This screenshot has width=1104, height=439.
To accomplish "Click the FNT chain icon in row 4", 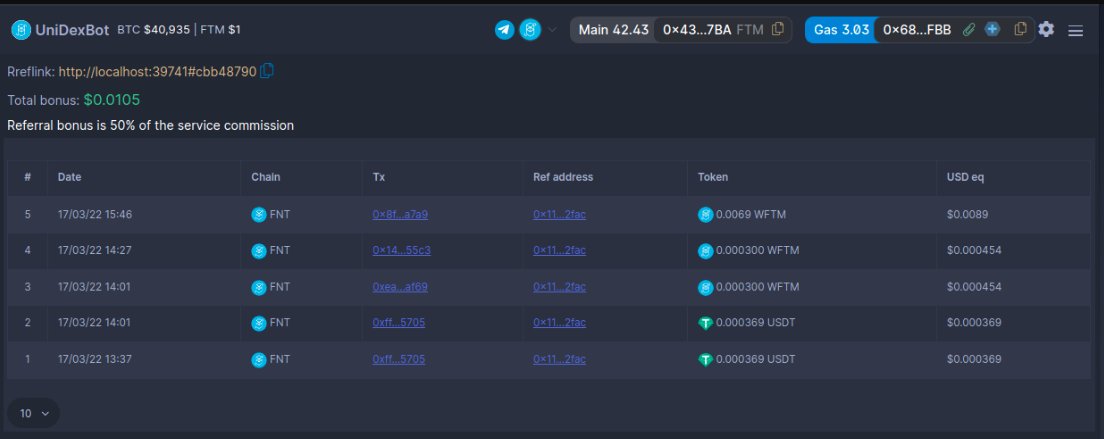I will pyautogui.click(x=259, y=250).
